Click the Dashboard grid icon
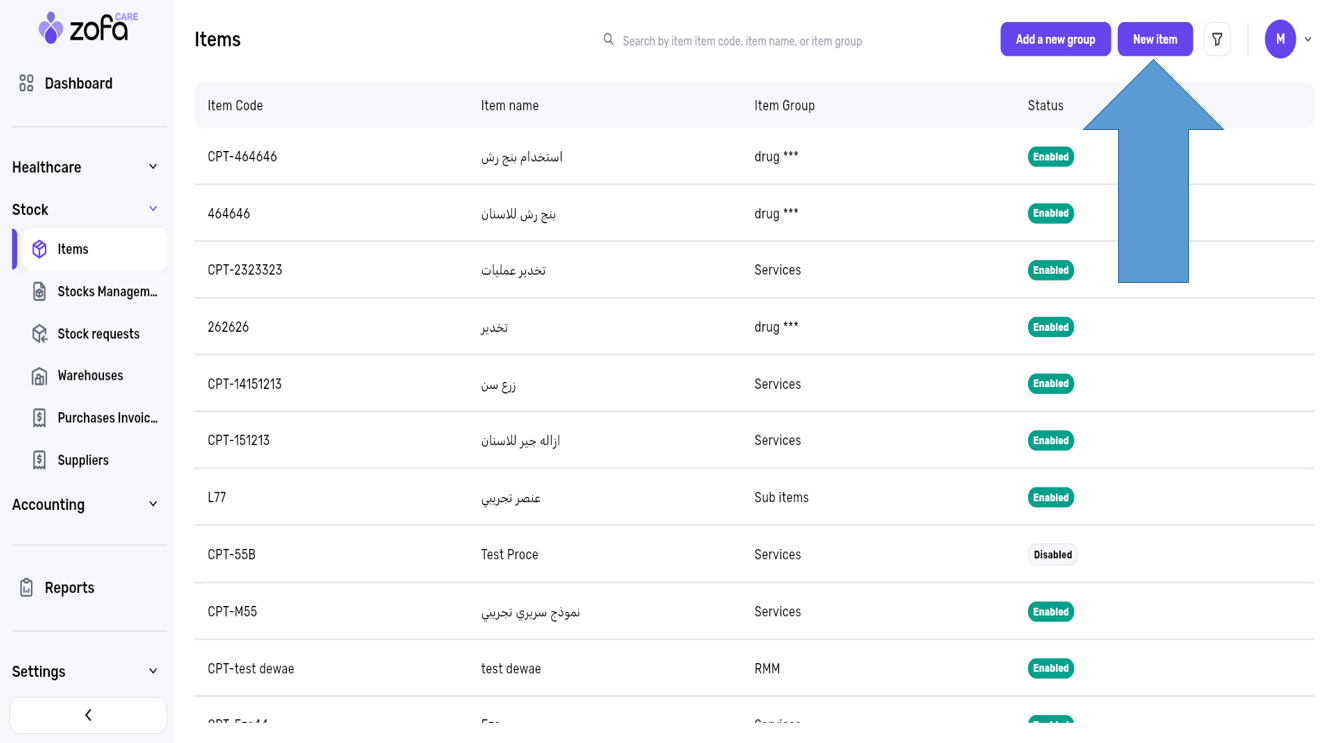The width and height of the screenshot is (1333, 743). pos(27,84)
